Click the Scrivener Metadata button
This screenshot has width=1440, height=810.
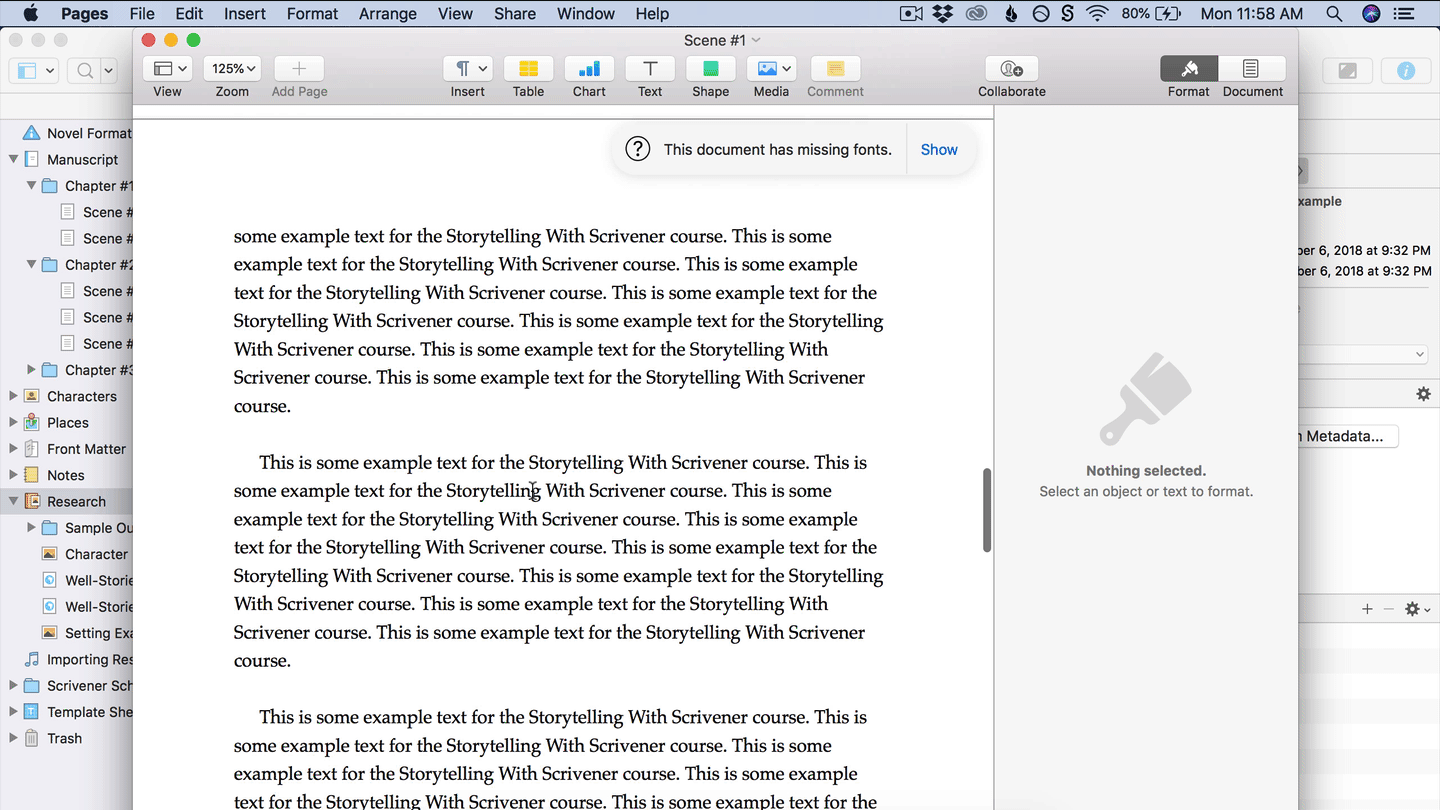click(x=1348, y=436)
